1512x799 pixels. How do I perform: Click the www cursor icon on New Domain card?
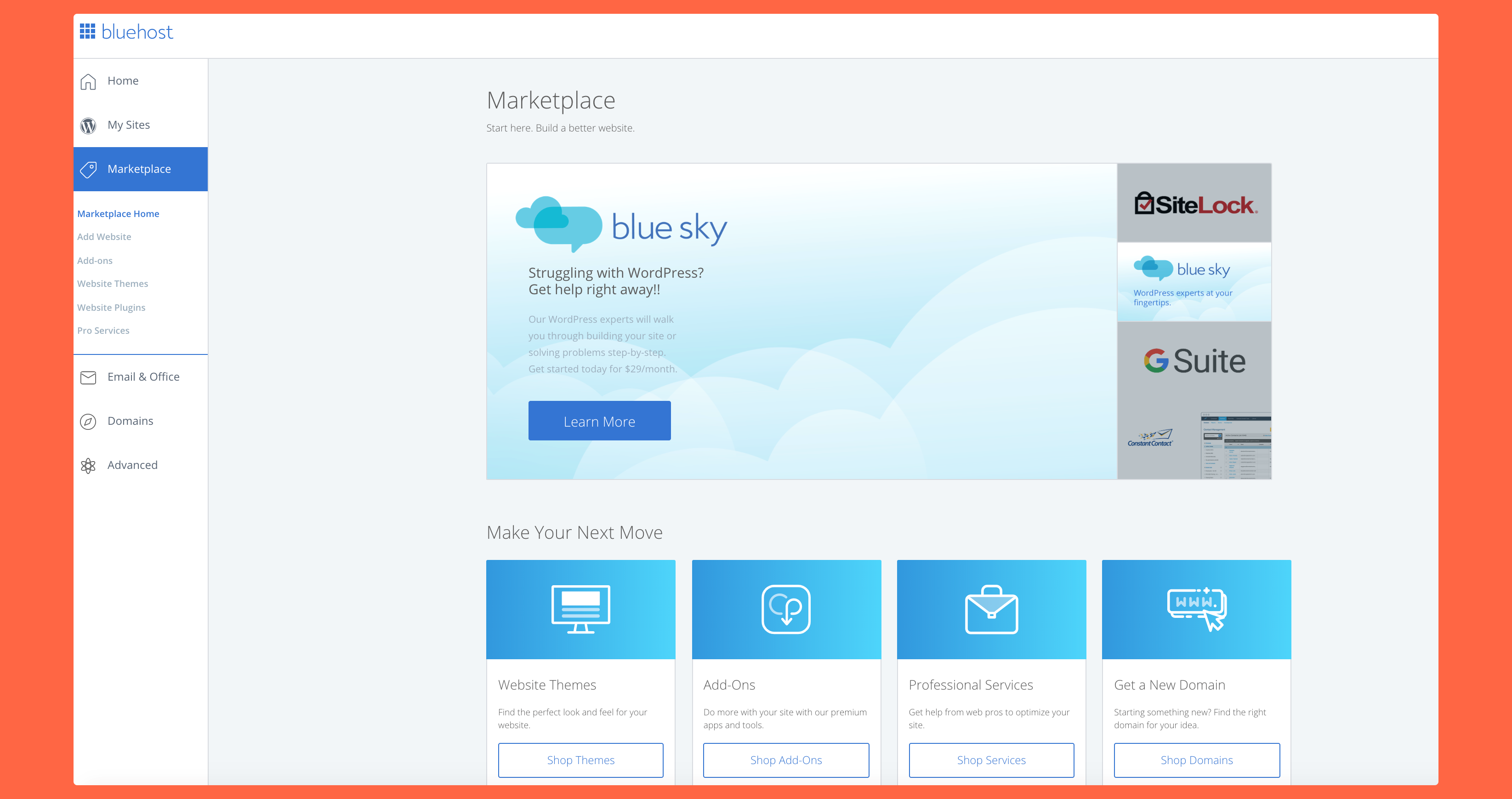click(x=1197, y=609)
